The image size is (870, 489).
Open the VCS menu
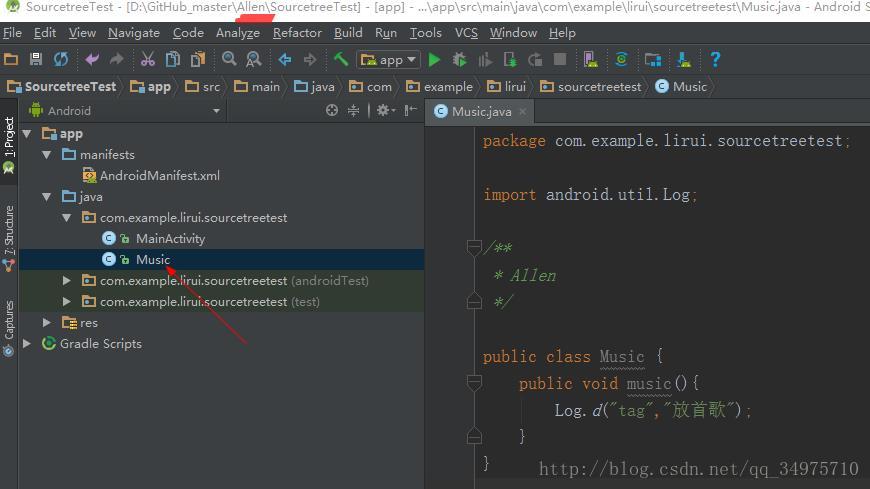(x=466, y=33)
